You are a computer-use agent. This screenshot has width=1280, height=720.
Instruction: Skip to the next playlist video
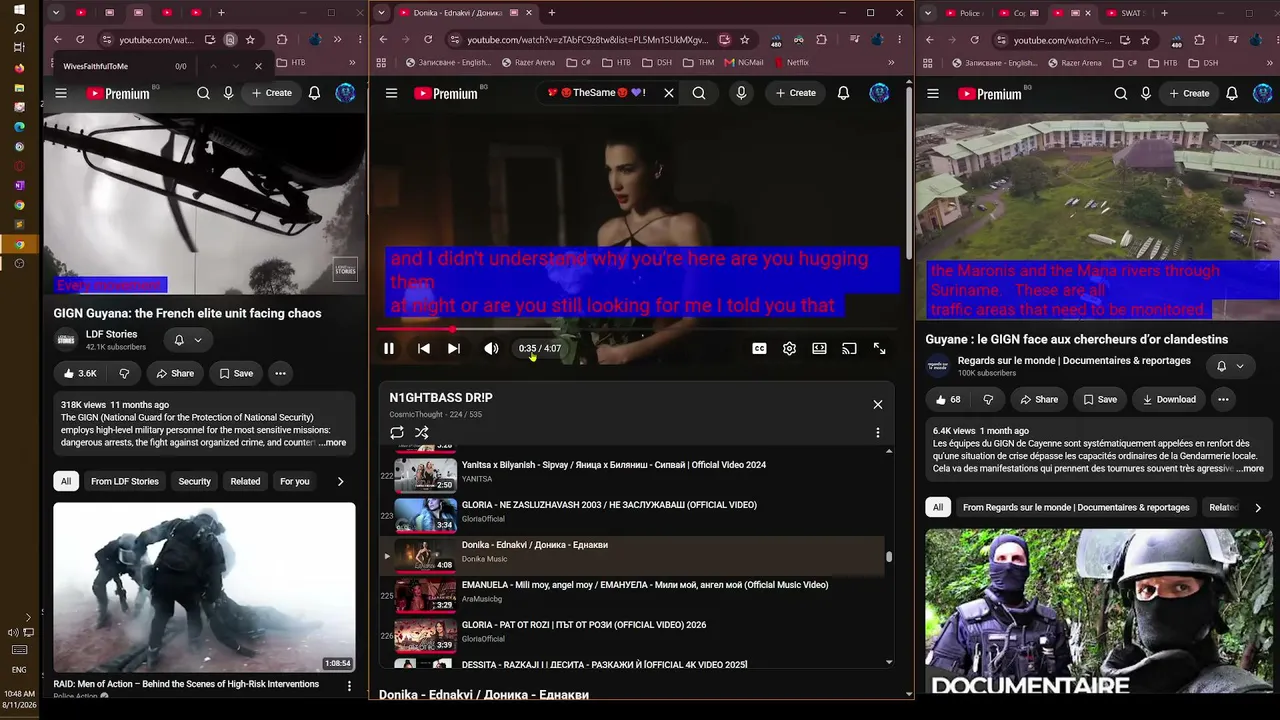[454, 349]
